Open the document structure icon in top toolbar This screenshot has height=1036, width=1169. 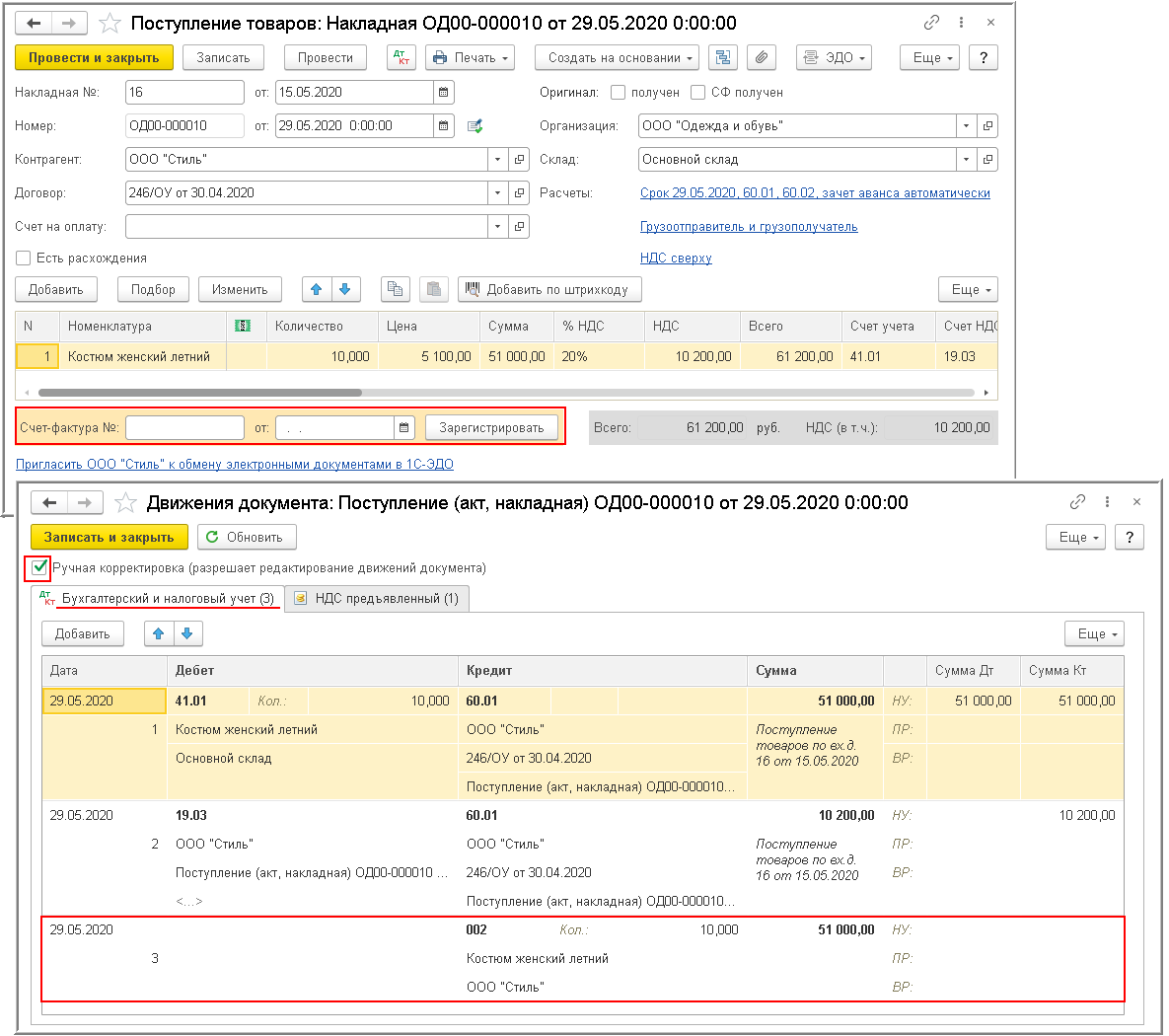tap(723, 58)
